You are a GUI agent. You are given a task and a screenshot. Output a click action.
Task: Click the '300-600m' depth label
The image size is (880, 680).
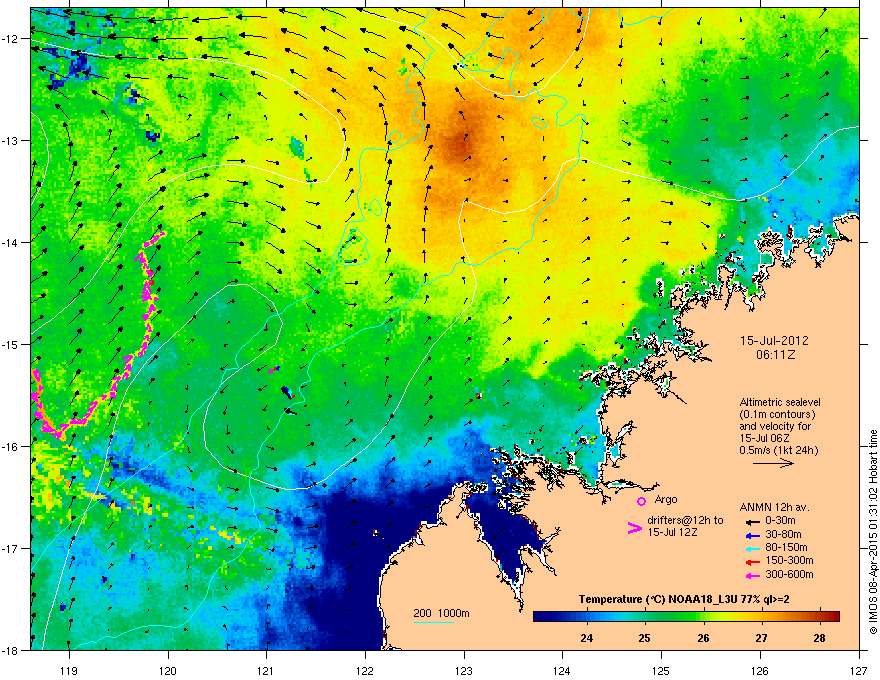(789, 574)
